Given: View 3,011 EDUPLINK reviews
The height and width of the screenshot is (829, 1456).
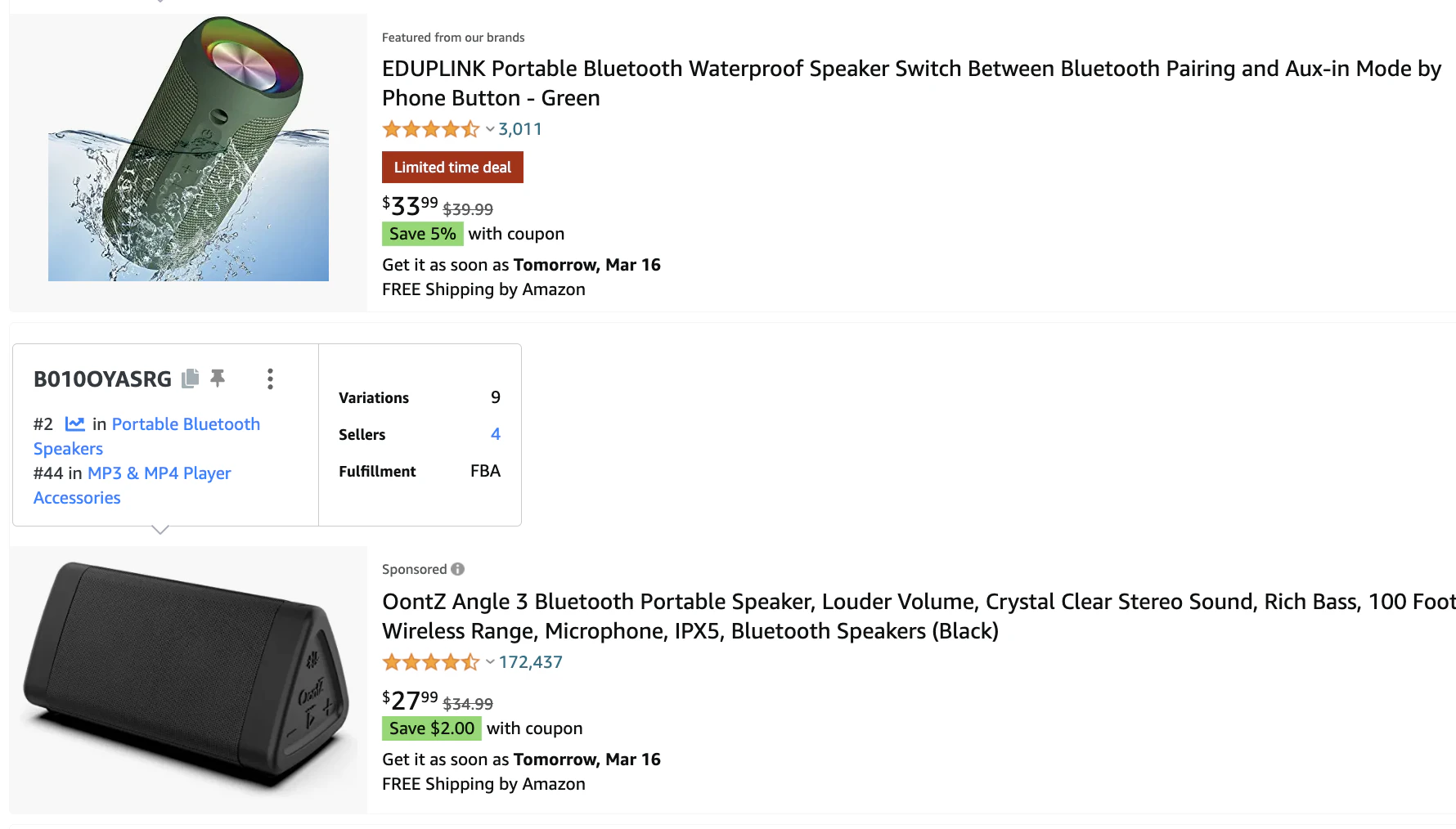Looking at the screenshot, I should click(520, 129).
